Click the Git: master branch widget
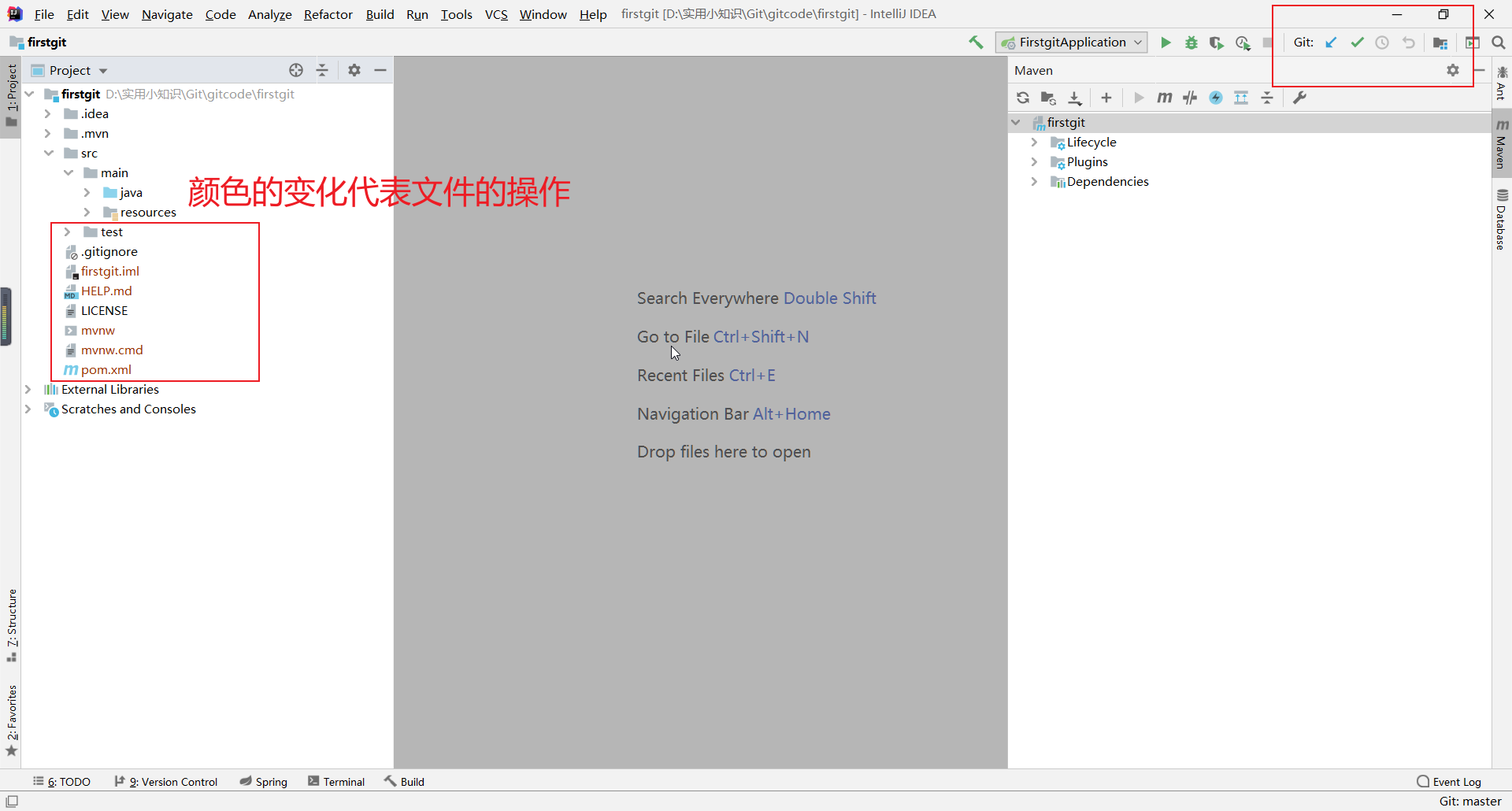Screen dimensions: 1512x811 [x=1470, y=801]
